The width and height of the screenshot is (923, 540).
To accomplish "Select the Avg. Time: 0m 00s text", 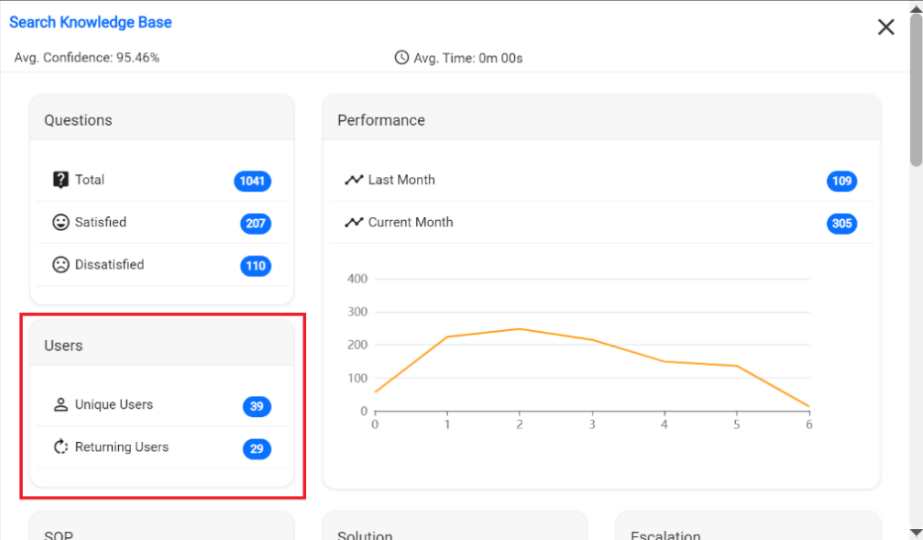I will click(x=468, y=58).
